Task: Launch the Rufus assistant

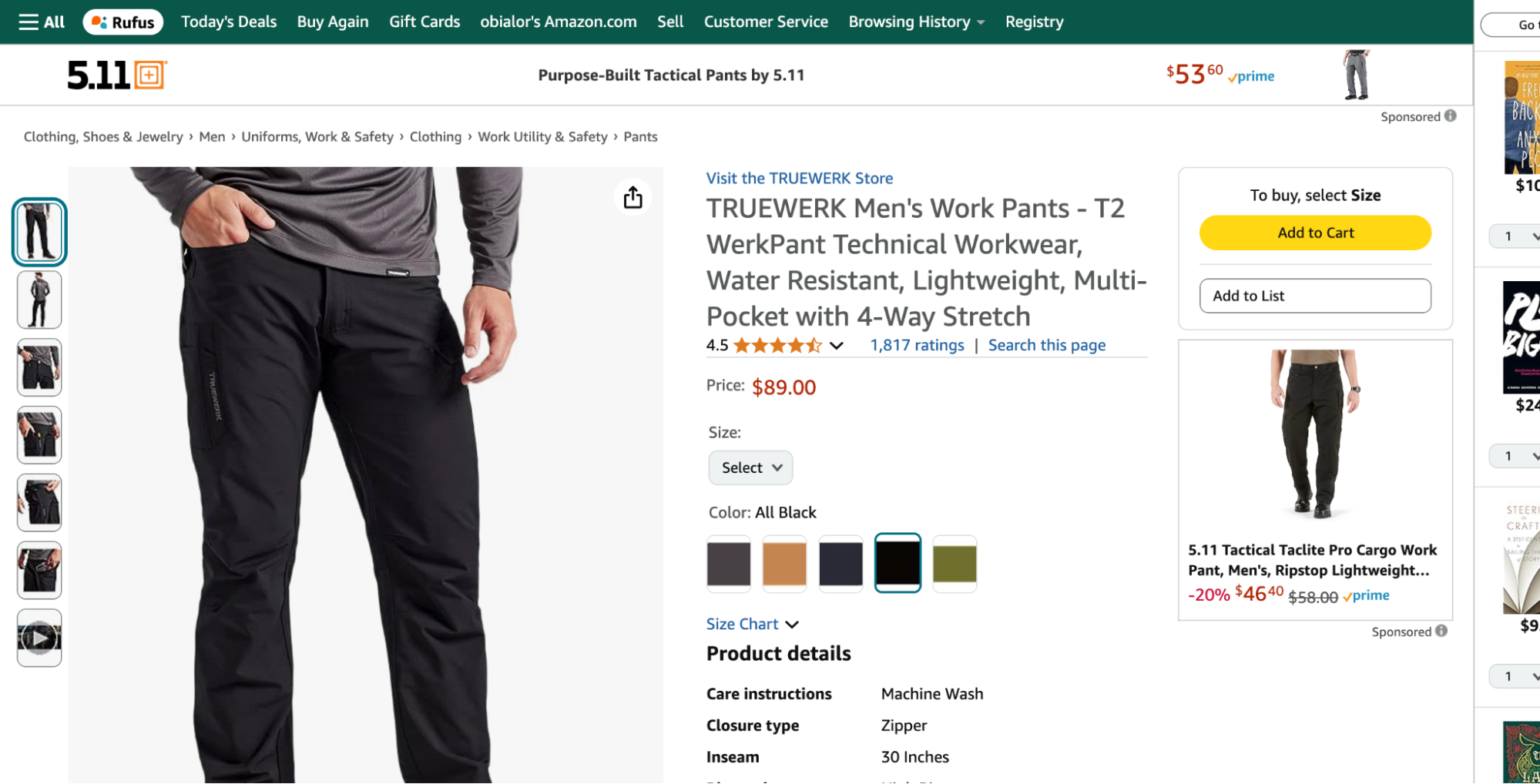Action: tap(122, 22)
